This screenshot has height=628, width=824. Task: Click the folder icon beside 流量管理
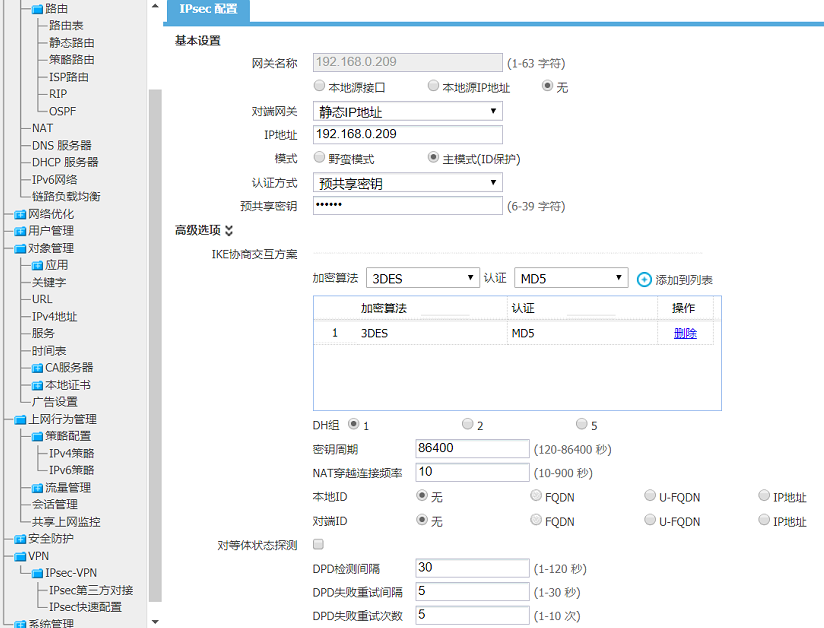pyautogui.click(x=37, y=488)
